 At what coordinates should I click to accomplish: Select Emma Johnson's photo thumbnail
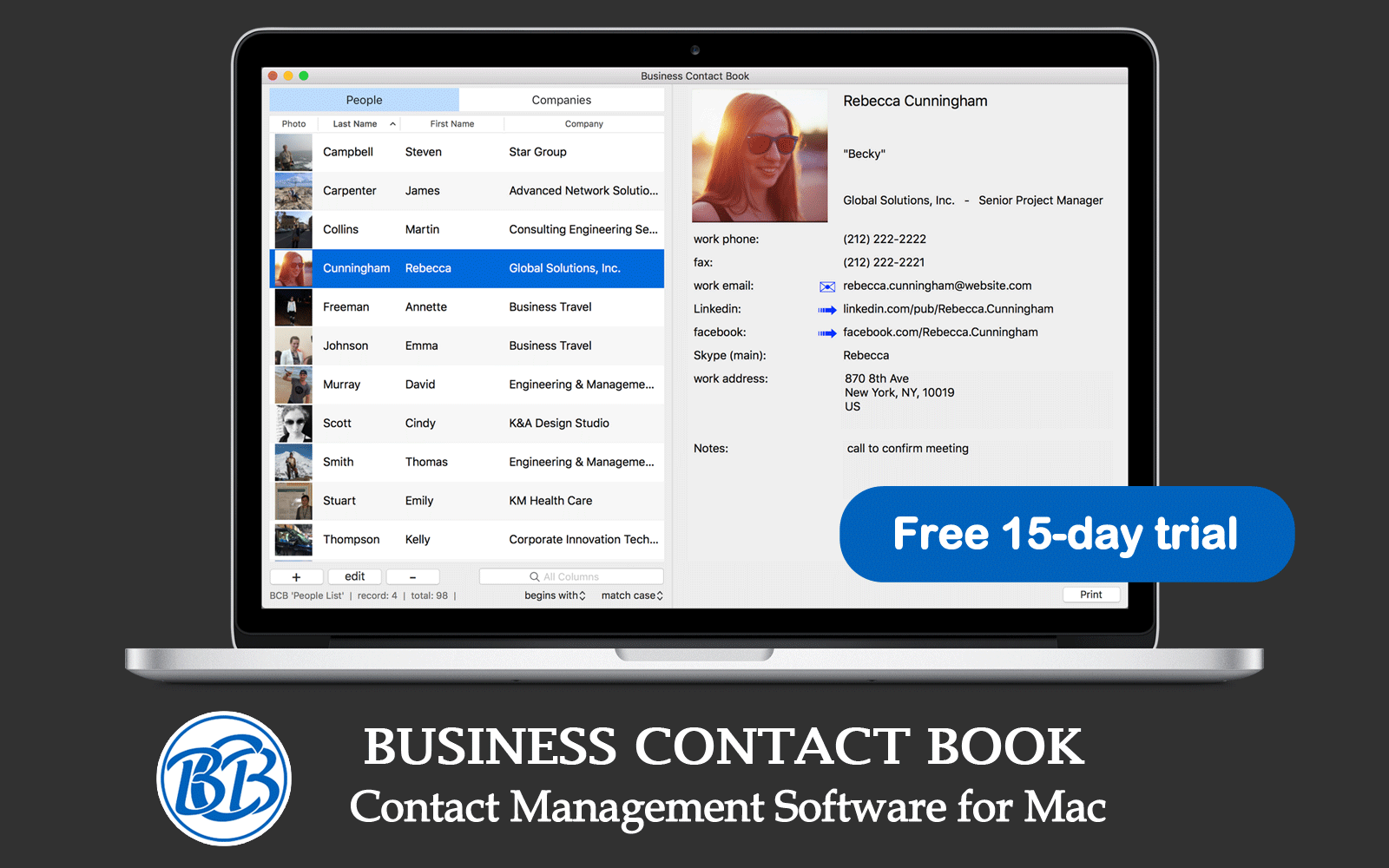(x=293, y=346)
